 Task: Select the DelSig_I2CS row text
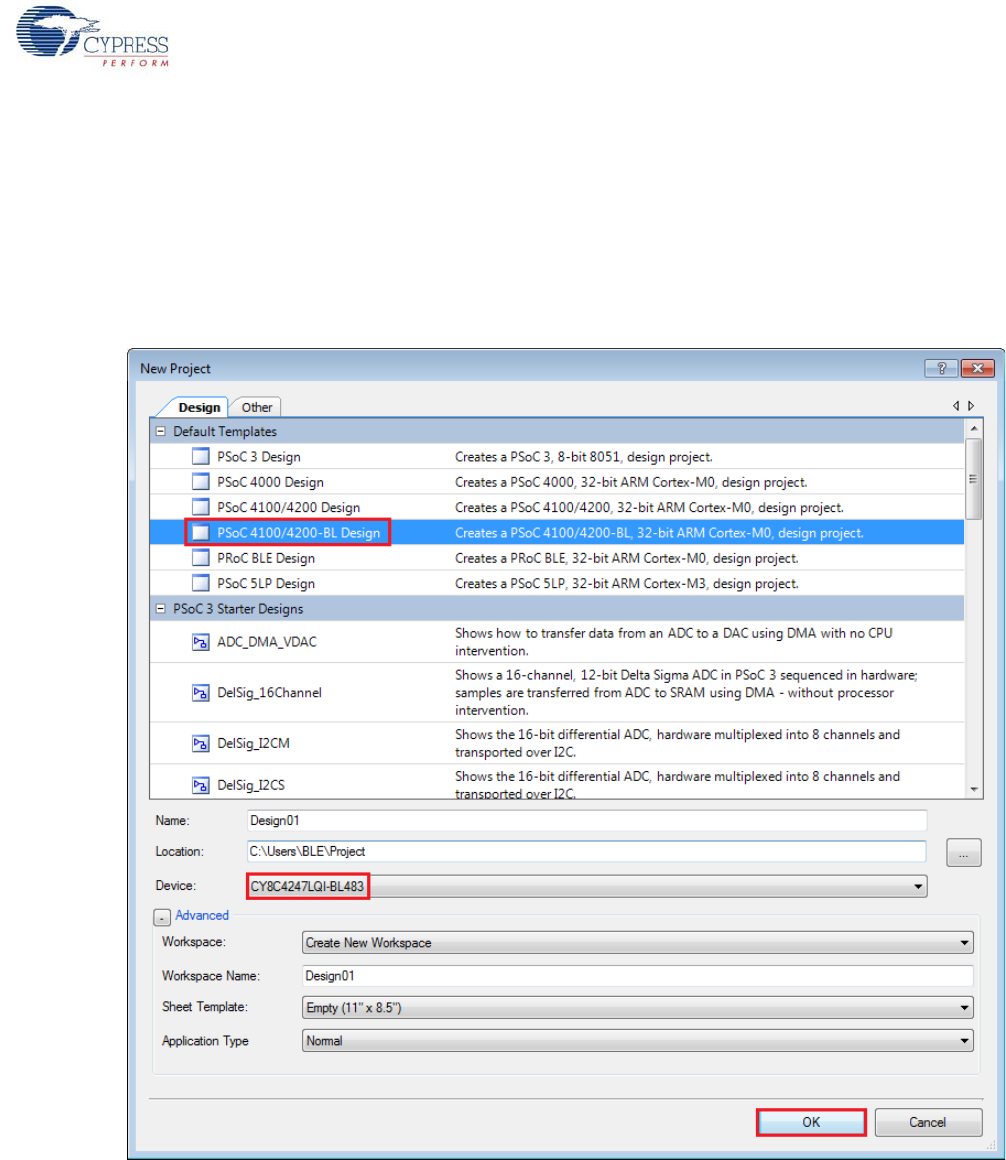pos(252,786)
